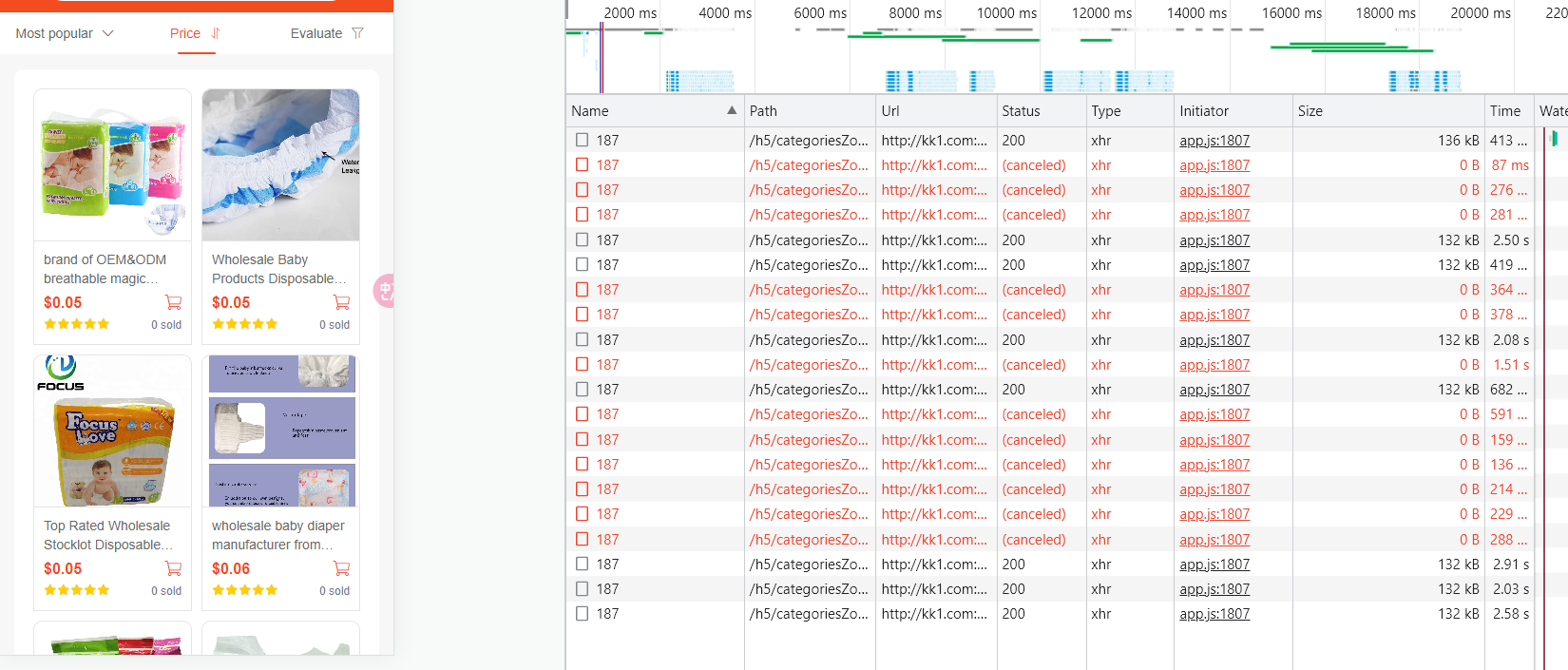The height and width of the screenshot is (670, 1568).
Task: Click cart icon for Wholesale Baby Products Disposable
Action: pos(341,302)
